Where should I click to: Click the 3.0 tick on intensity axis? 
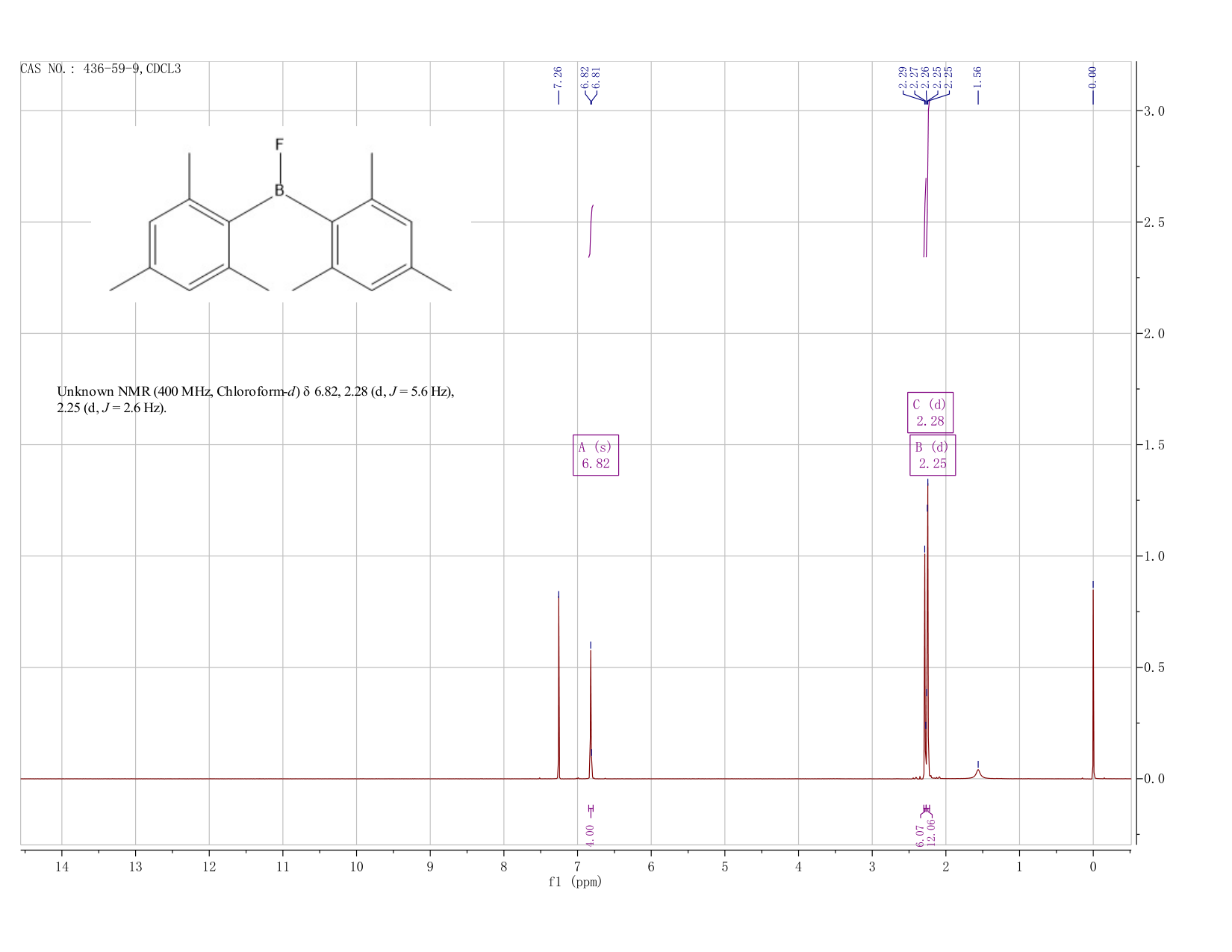click(1154, 111)
